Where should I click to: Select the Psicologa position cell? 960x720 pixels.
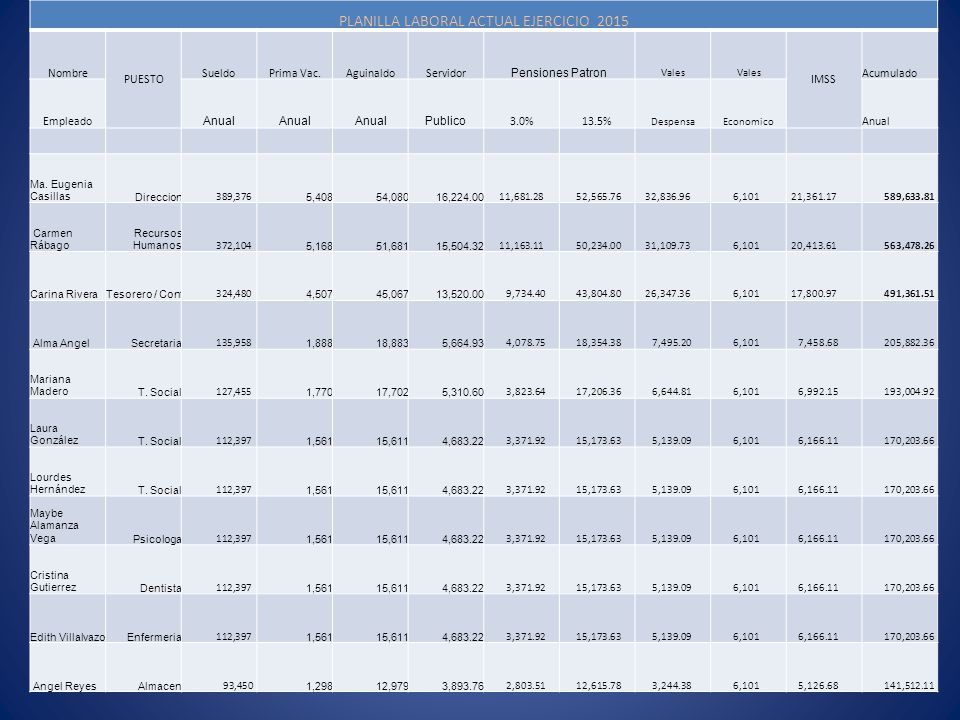point(157,539)
